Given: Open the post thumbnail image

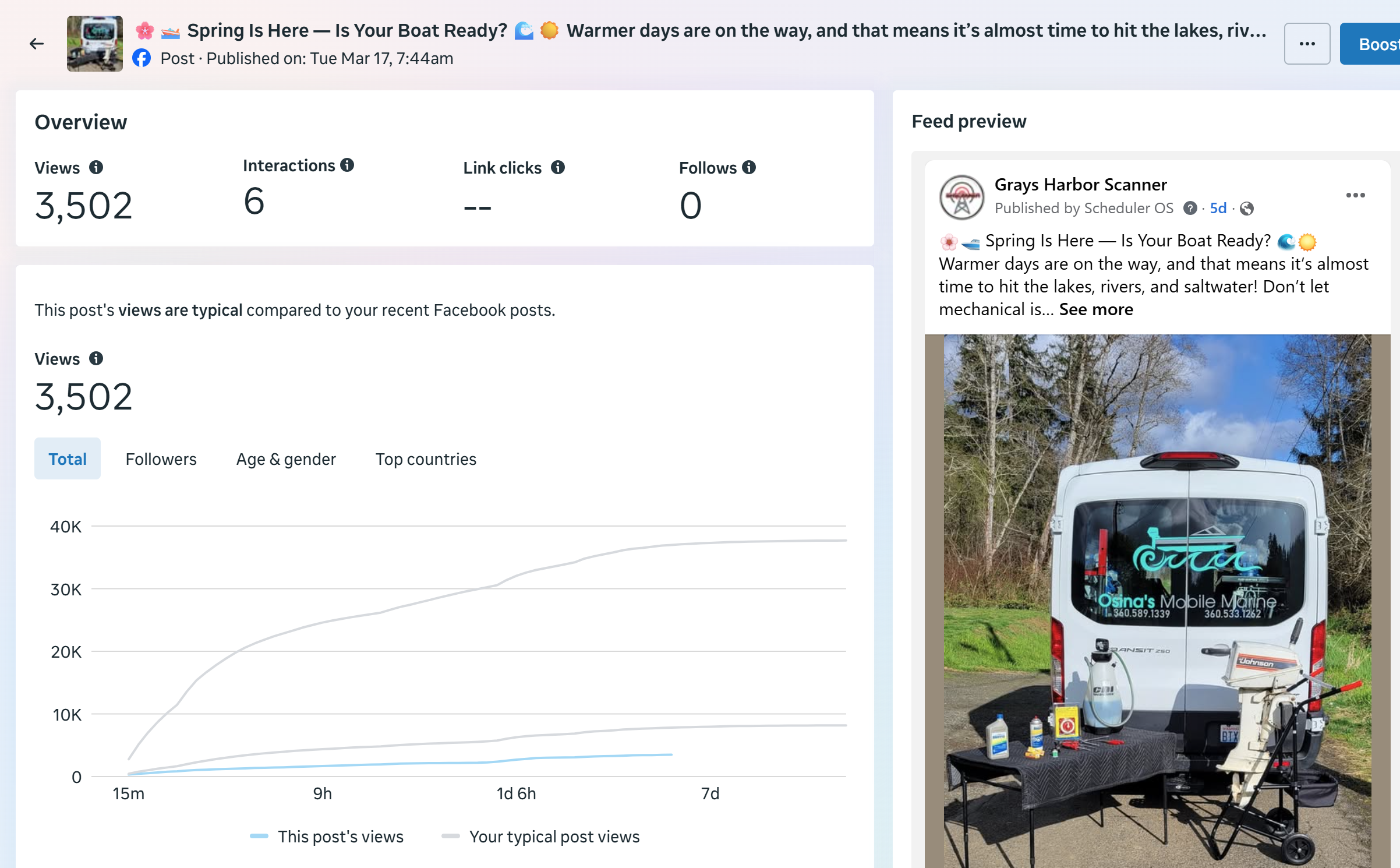Looking at the screenshot, I should tap(95, 44).
